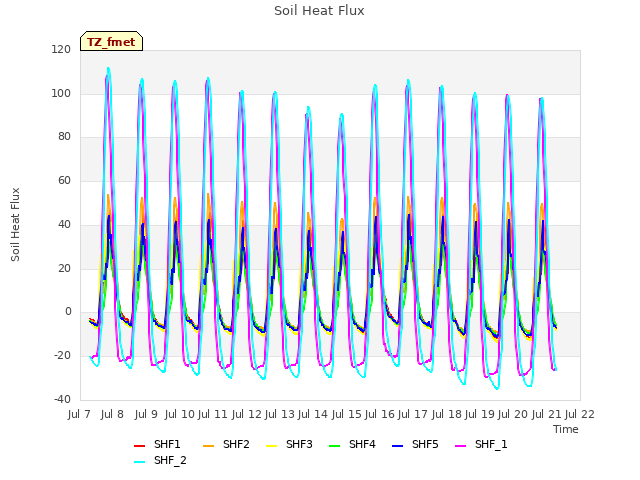
Task: Click the 80 y-axis tick label
Action: pos(64,137)
